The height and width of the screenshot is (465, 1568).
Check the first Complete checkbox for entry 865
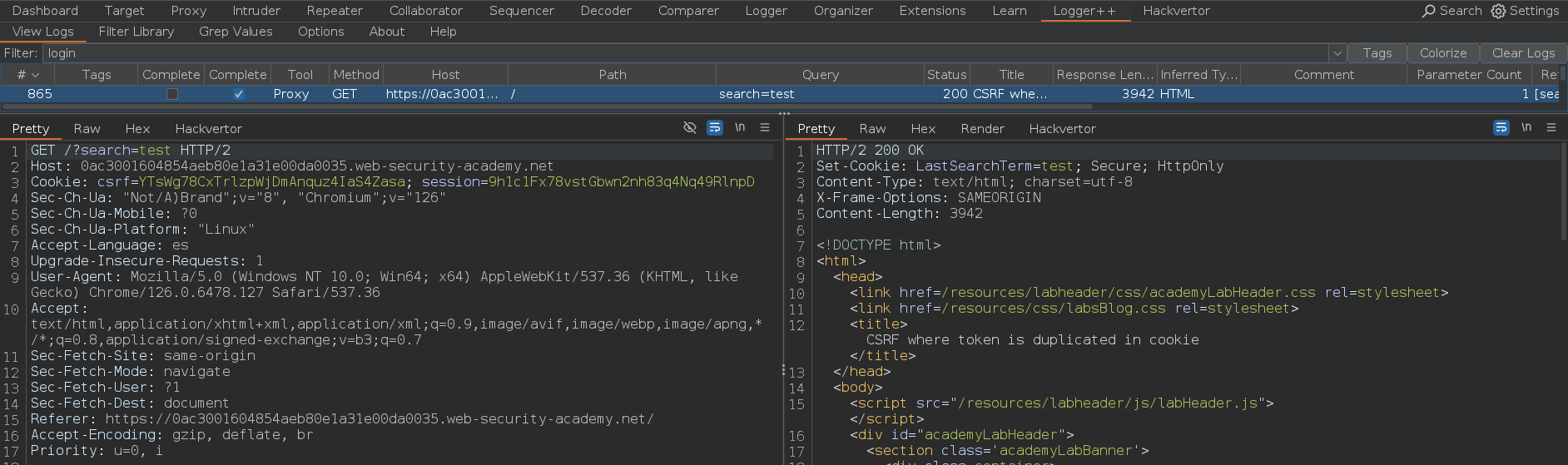(172, 94)
